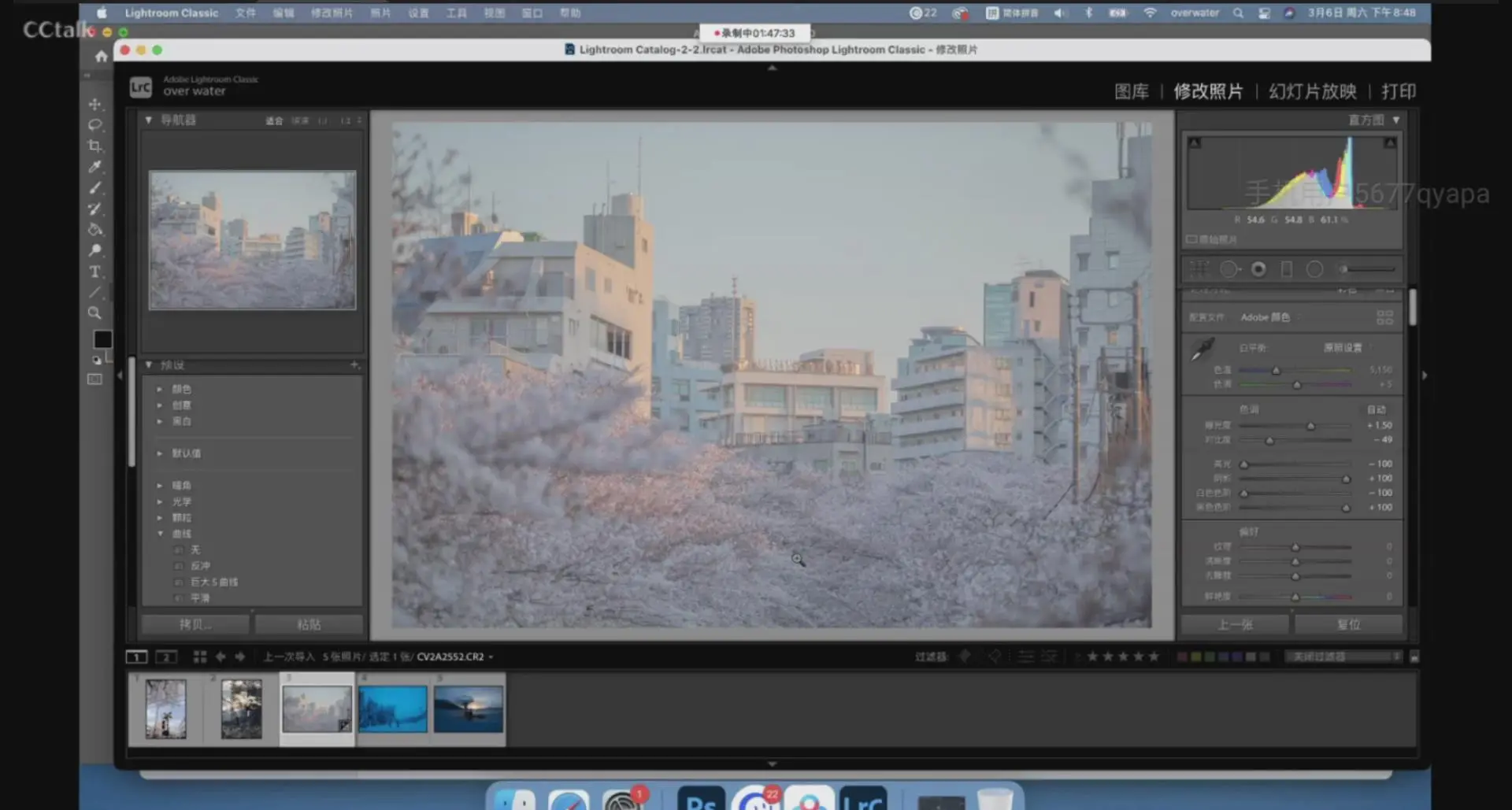Go forward using filmstrip right arrow
1512x810 pixels.
point(240,657)
